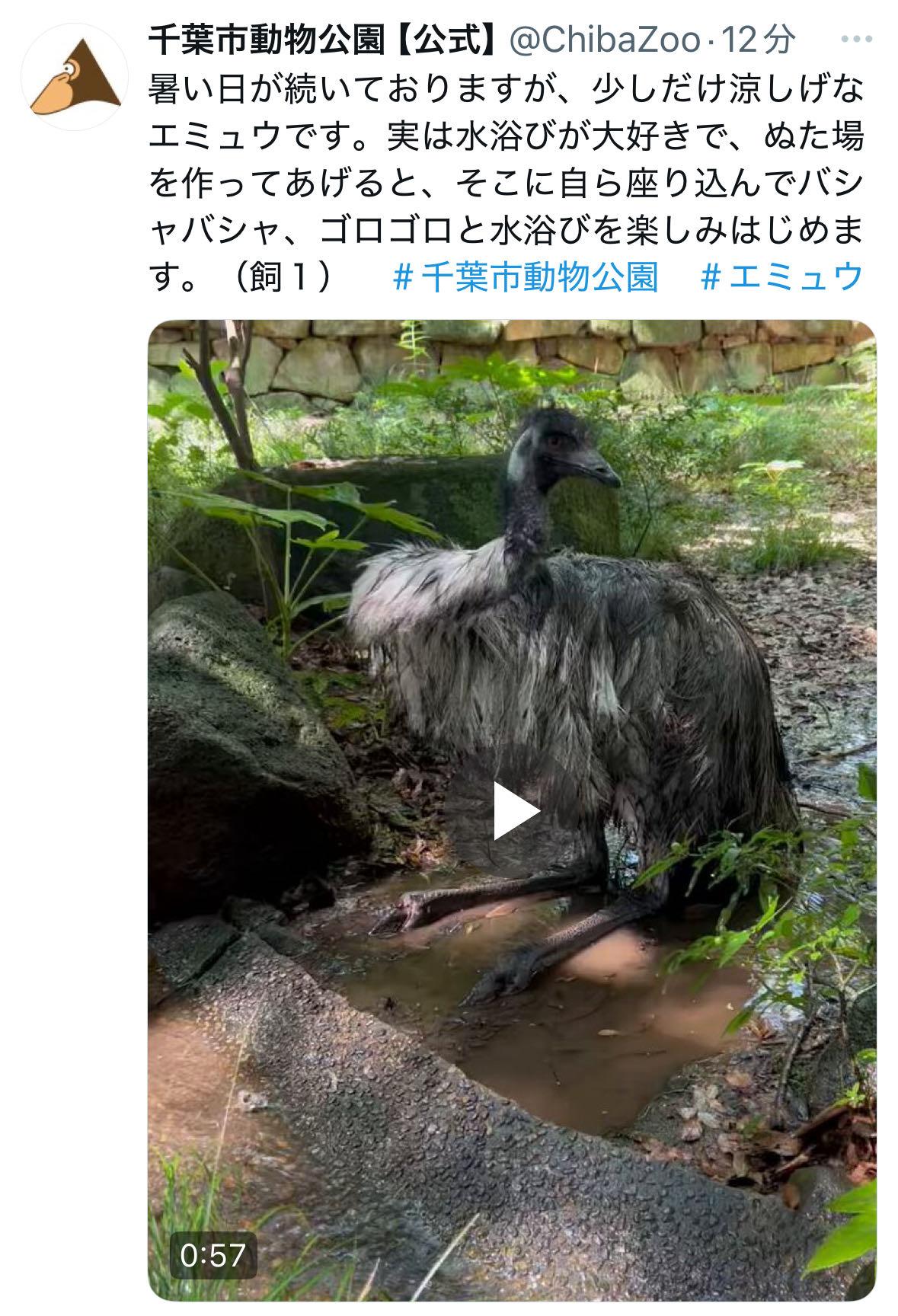
Task: Open the #千葉市動物公園 hashtag
Action: coord(526,276)
